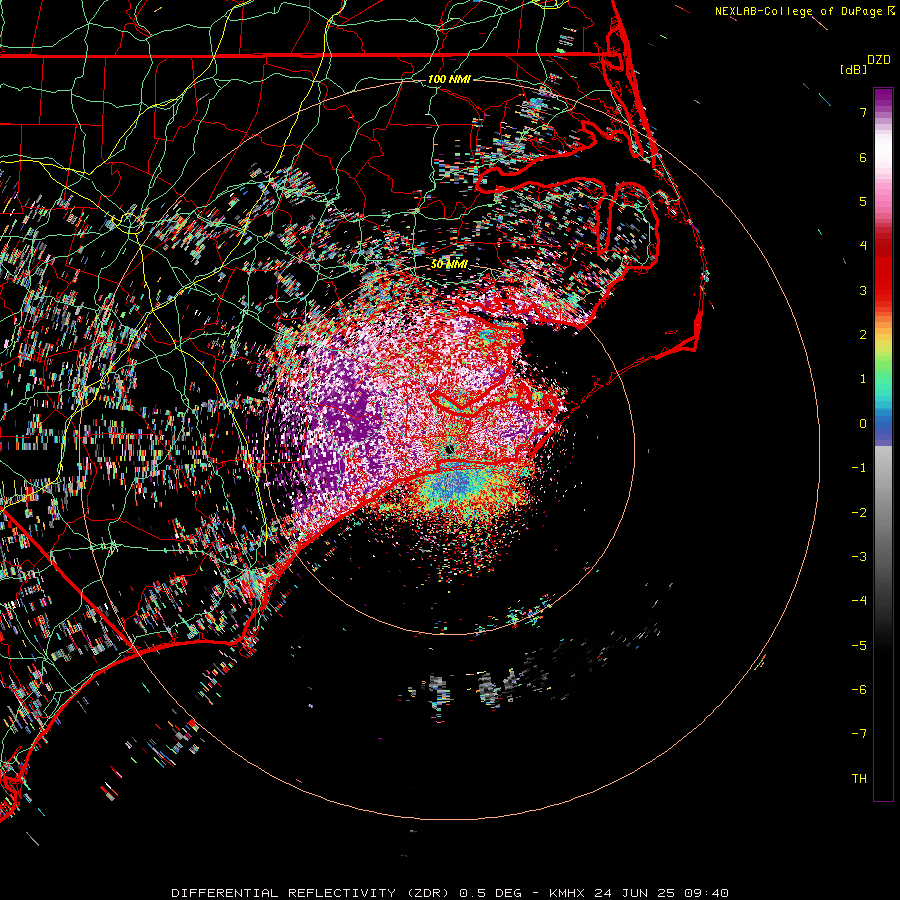Select the -7 dB scale label
900x900 pixels.
[x=859, y=734]
